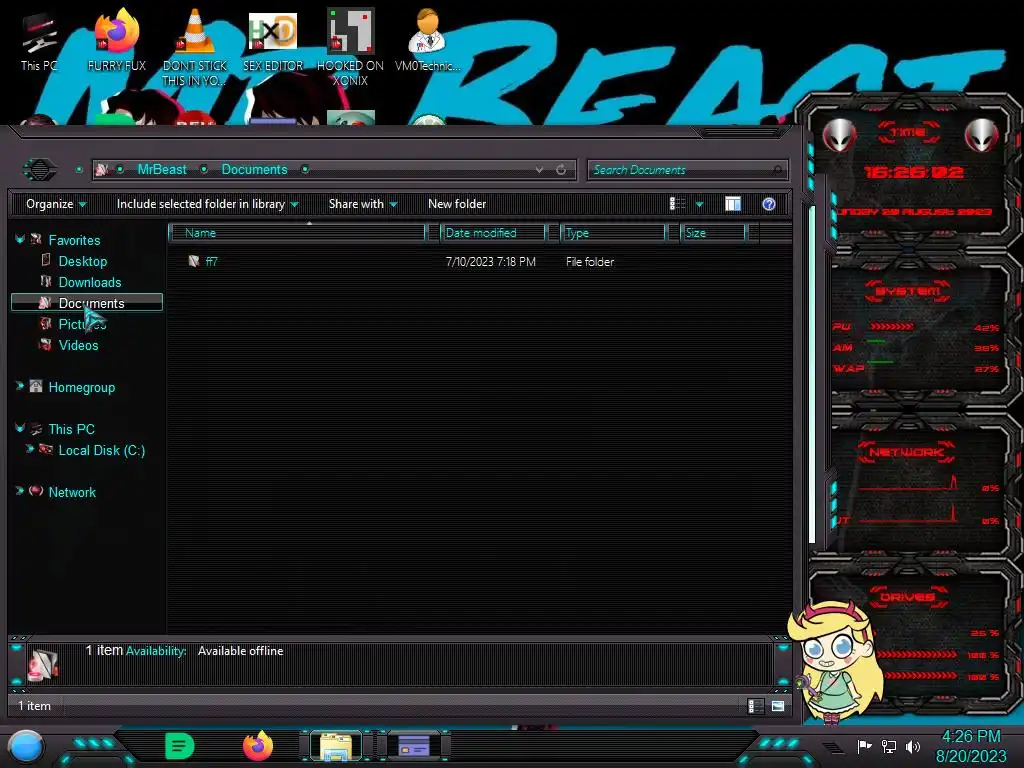Open Include selected folder in library menu

click(207, 204)
